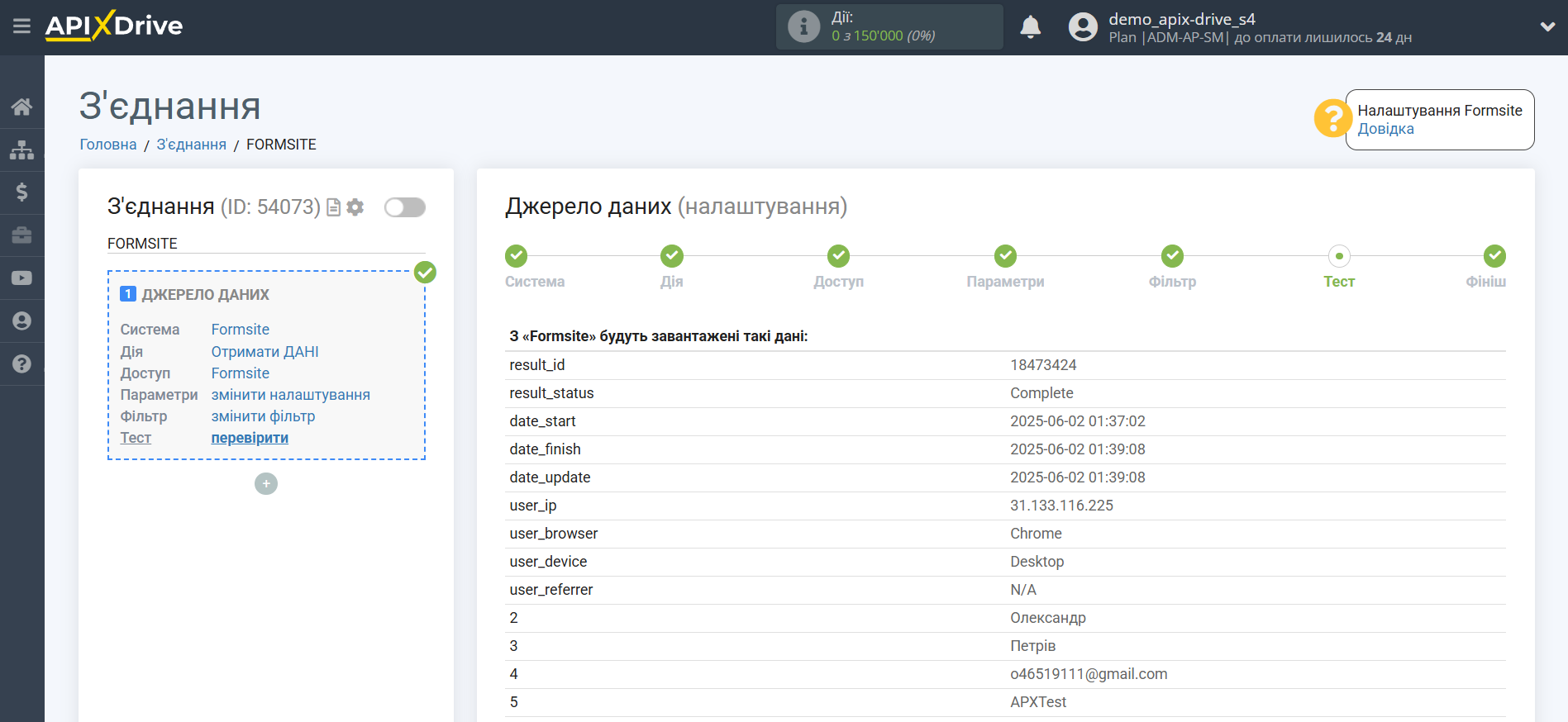Click green checkmark on data source block
This screenshot has width=1568, height=722.
pos(425,273)
